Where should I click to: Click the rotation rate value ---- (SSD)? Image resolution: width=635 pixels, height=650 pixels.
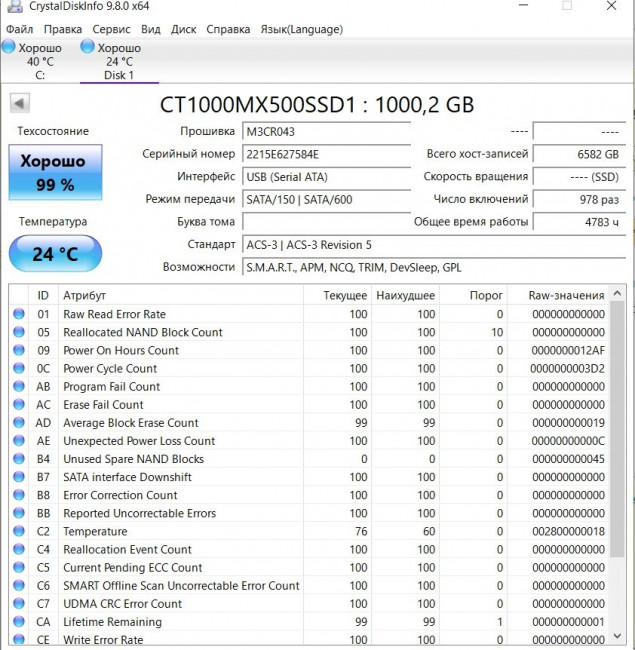click(579, 177)
